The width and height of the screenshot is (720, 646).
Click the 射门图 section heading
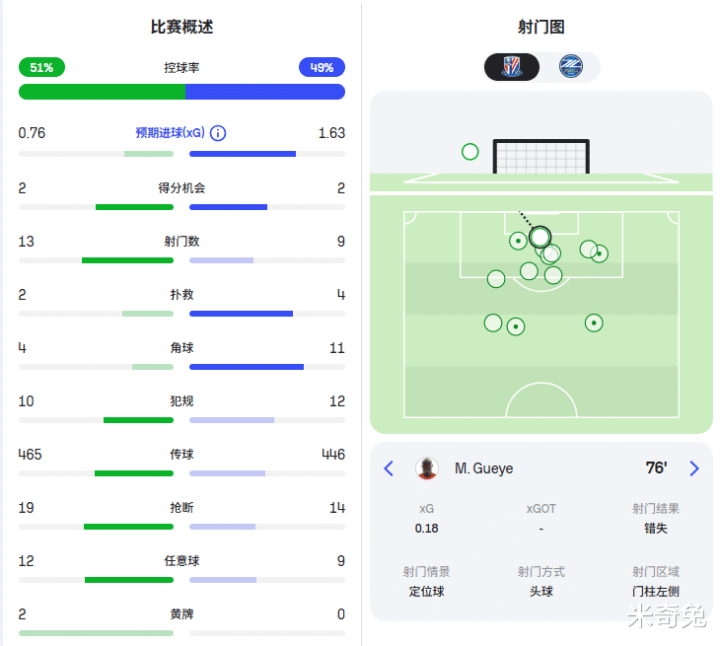pyautogui.click(x=541, y=27)
